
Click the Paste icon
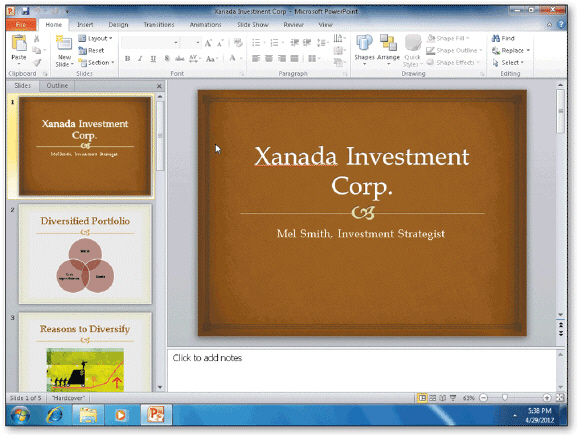click(19, 44)
